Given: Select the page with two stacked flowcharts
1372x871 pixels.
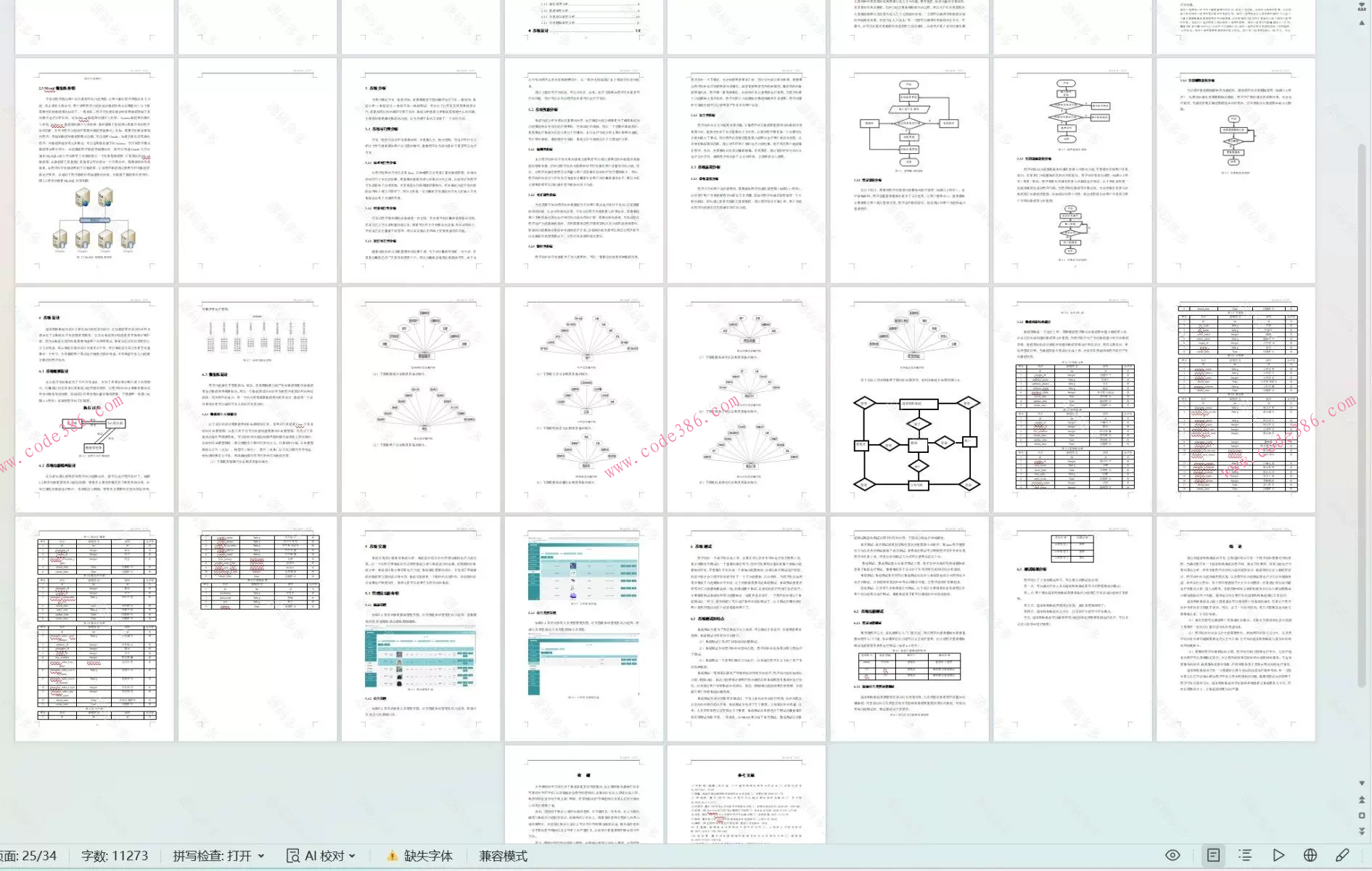Looking at the screenshot, I should [1073, 171].
